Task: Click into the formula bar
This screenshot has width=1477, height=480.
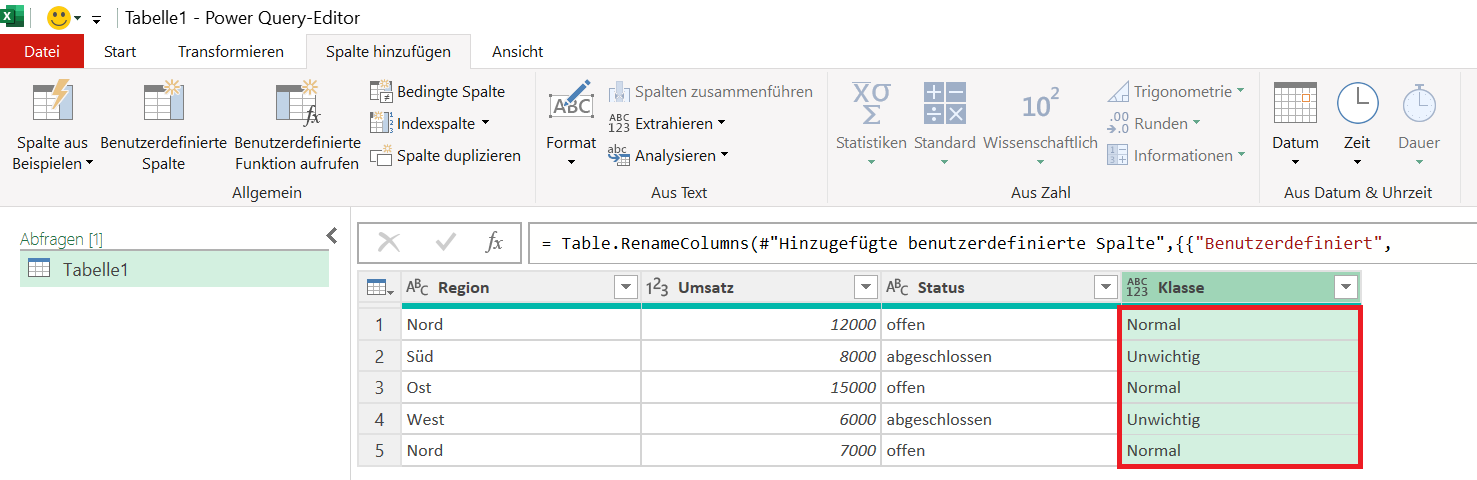Action: tap(1002, 243)
